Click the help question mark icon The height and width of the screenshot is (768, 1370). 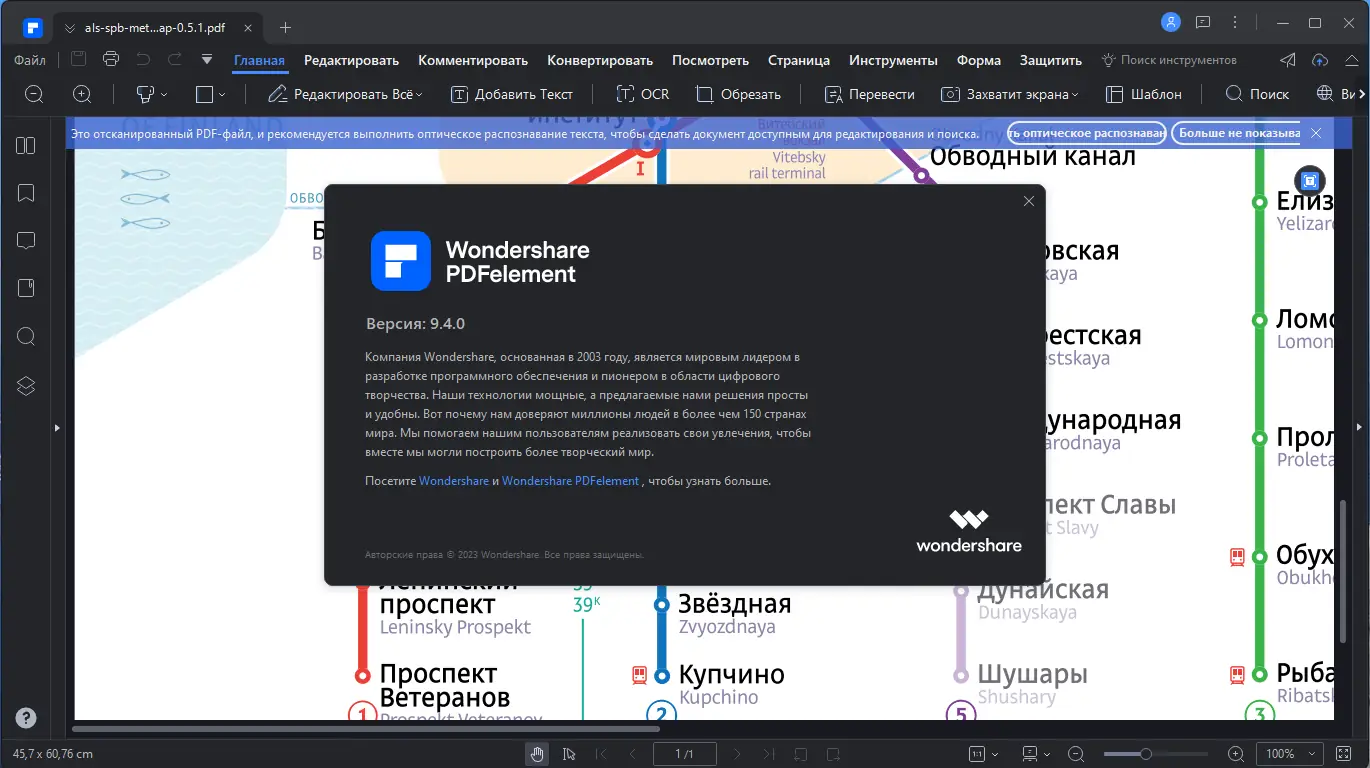pos(26,717)
